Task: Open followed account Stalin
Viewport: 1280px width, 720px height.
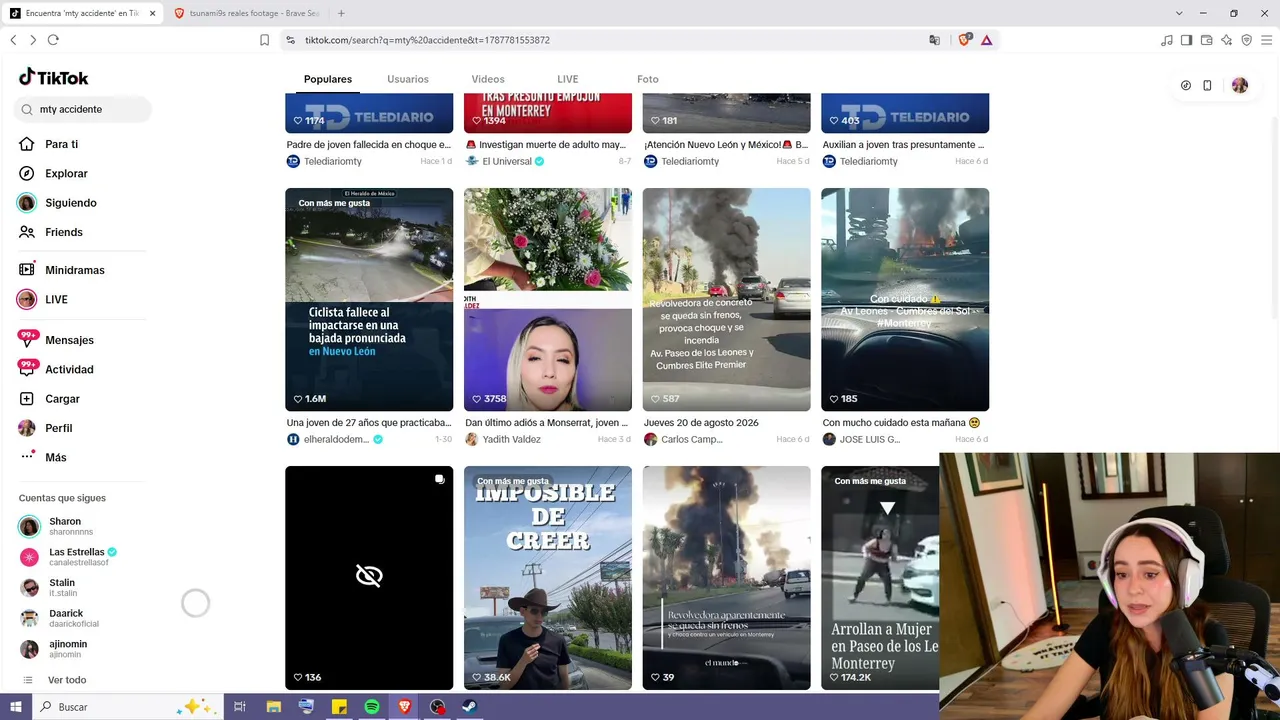Action: point(62,588)
